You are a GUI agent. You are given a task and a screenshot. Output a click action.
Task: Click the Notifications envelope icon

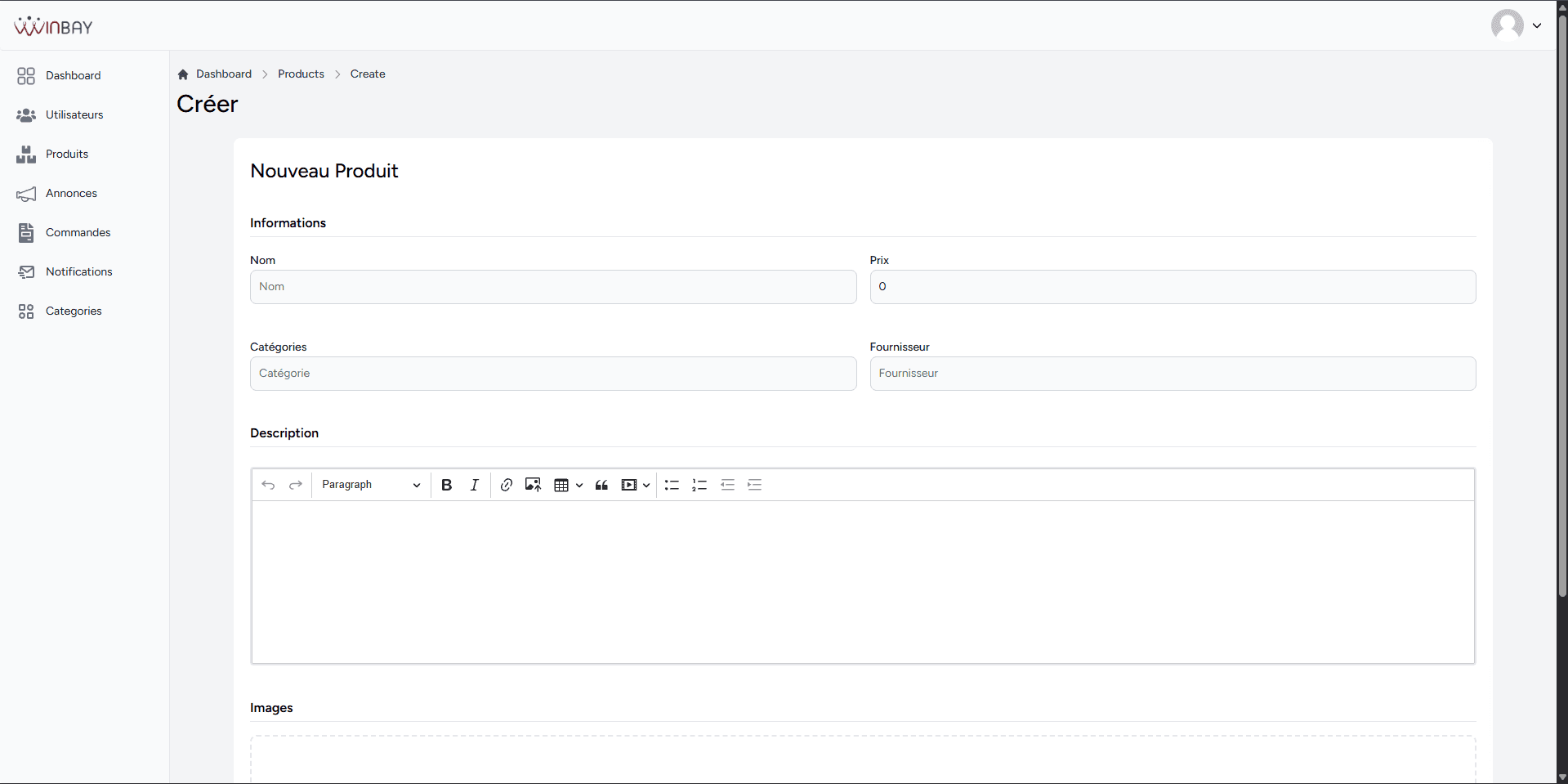coord(26,272)
